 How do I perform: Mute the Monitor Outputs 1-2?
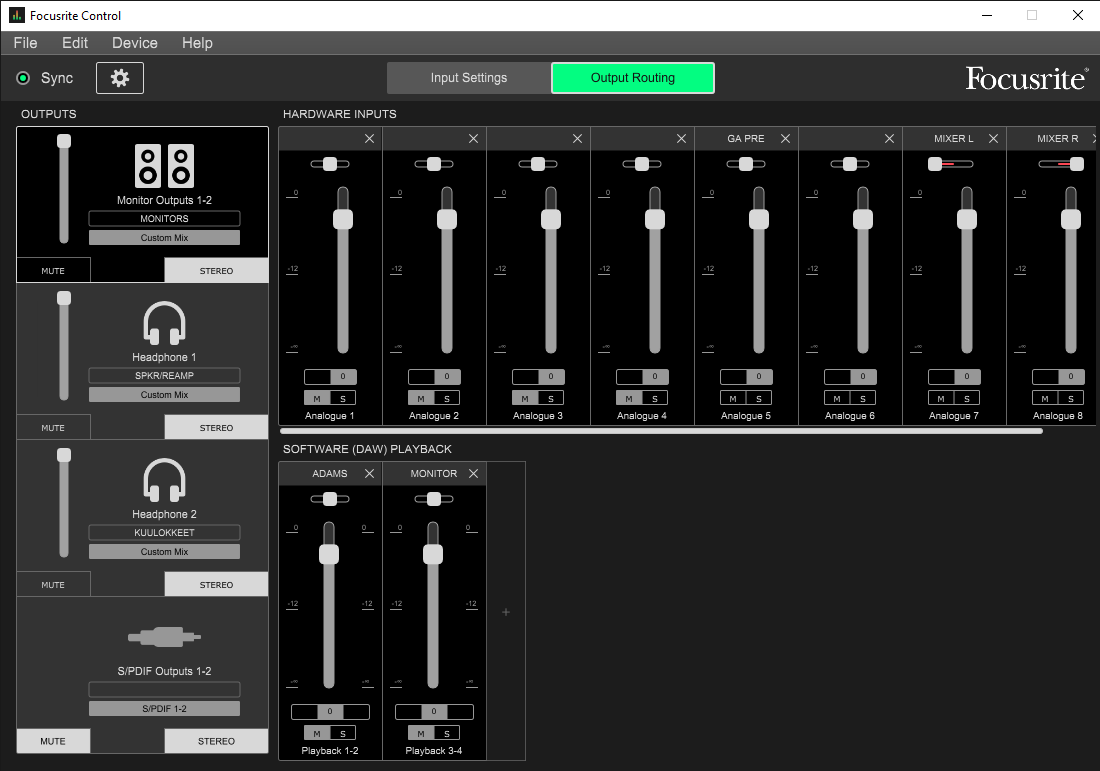[x=53, y=271]
